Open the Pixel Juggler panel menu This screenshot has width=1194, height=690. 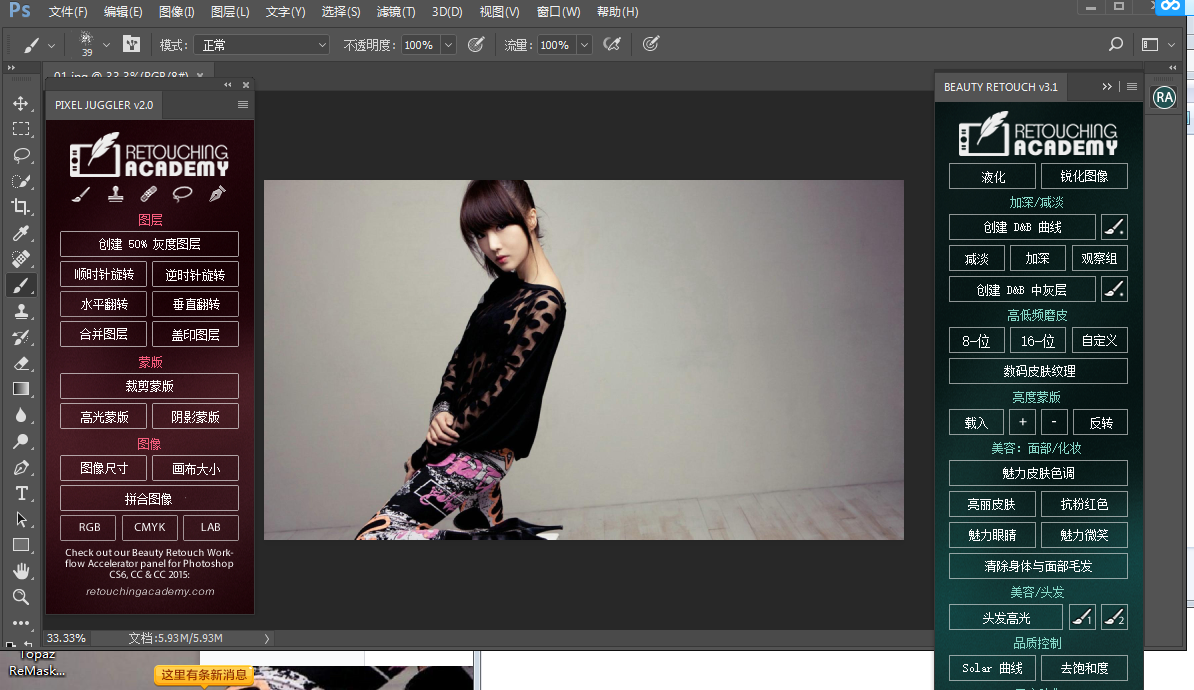243,104
